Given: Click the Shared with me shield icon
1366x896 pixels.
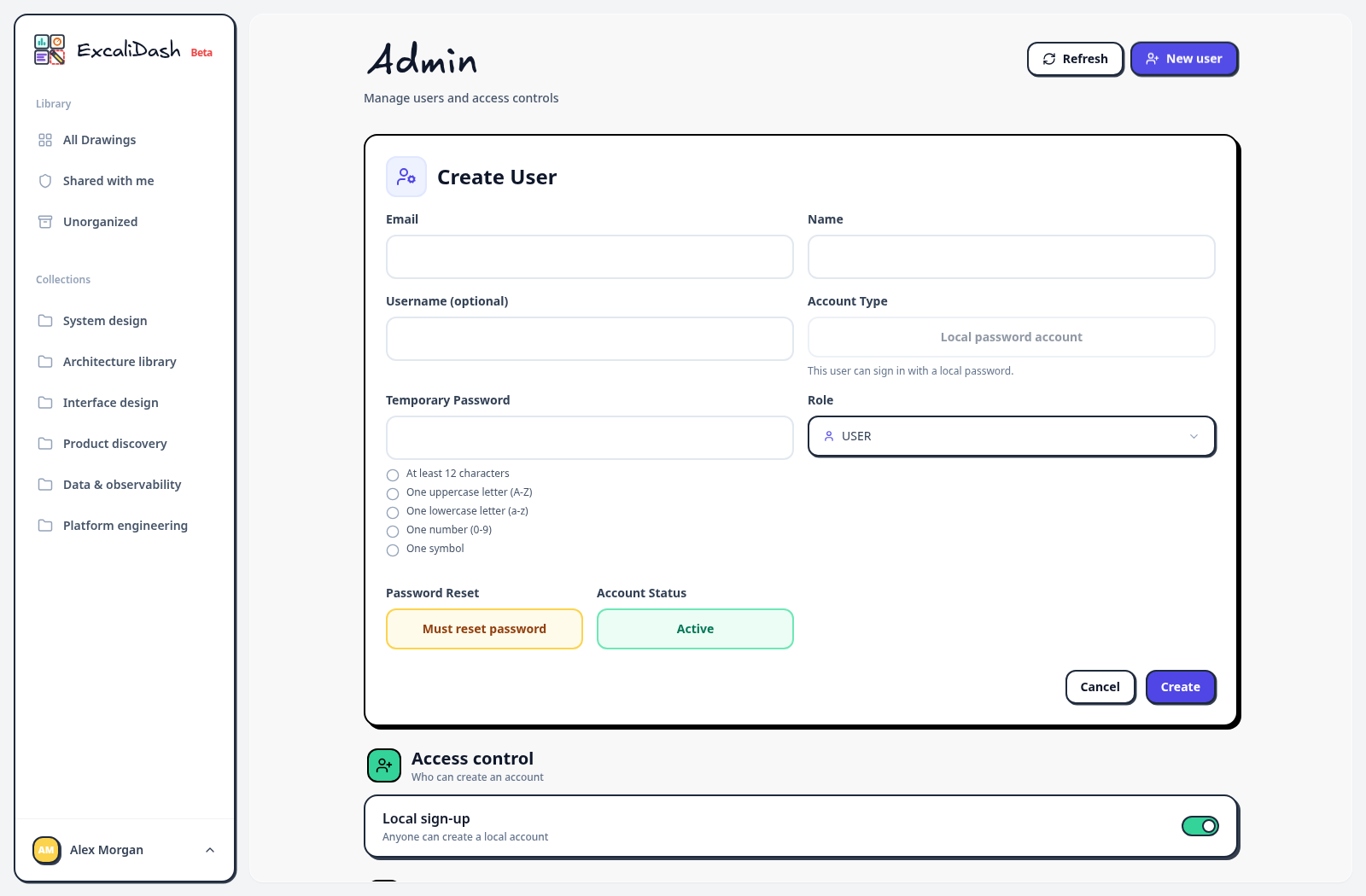Looking at the screenshot, I should (45, 181).
